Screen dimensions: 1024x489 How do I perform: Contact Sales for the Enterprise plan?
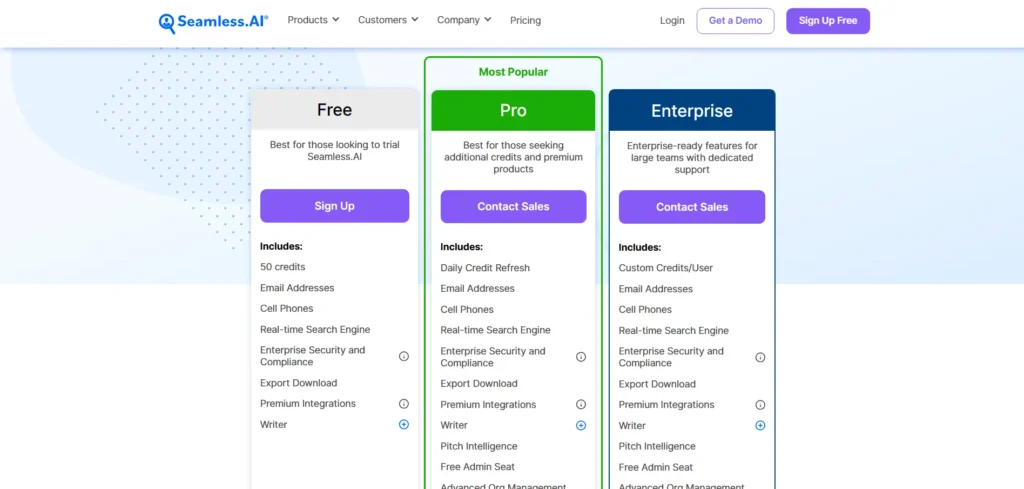point(692,207)
